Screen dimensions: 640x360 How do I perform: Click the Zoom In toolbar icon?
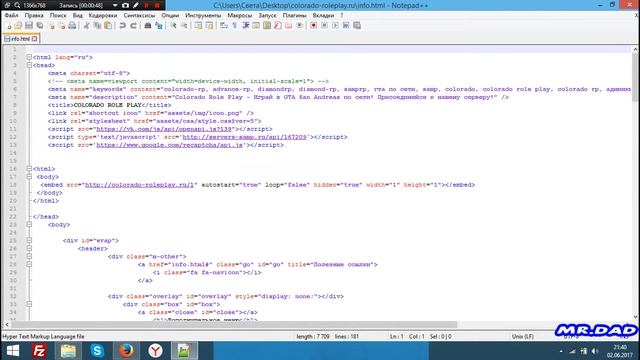pyautogui.click(x=173, y=26)
